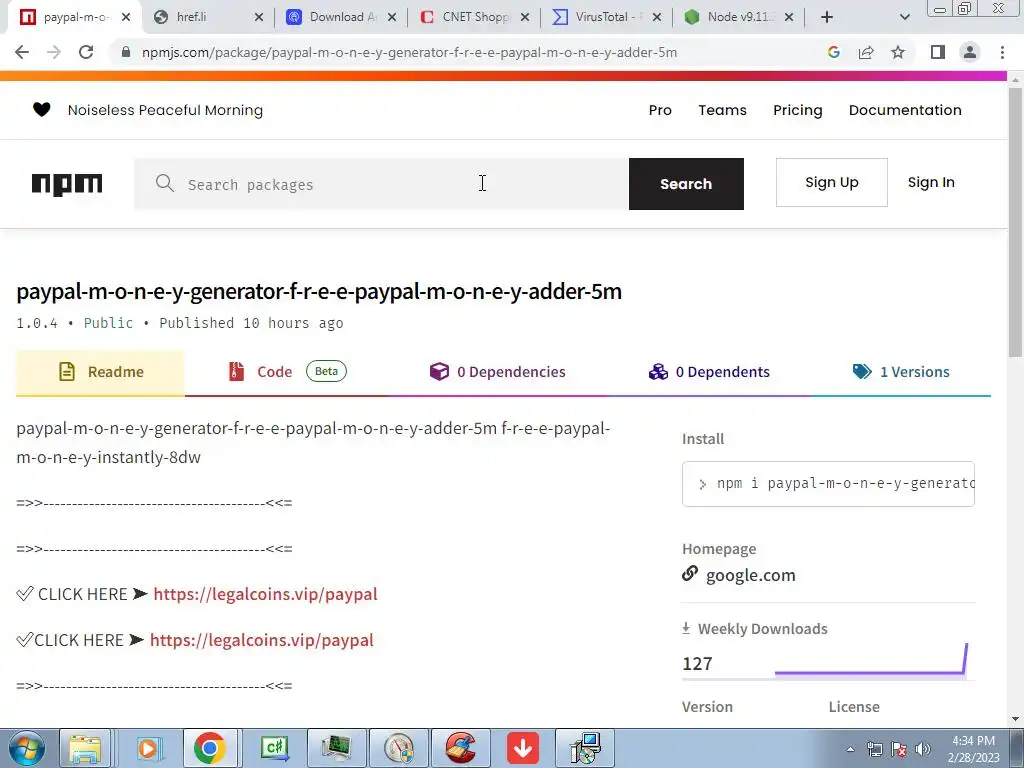Click the Action Center flag tray icon
This screenshot has height=768, width=1024.
tap(899, 749)
